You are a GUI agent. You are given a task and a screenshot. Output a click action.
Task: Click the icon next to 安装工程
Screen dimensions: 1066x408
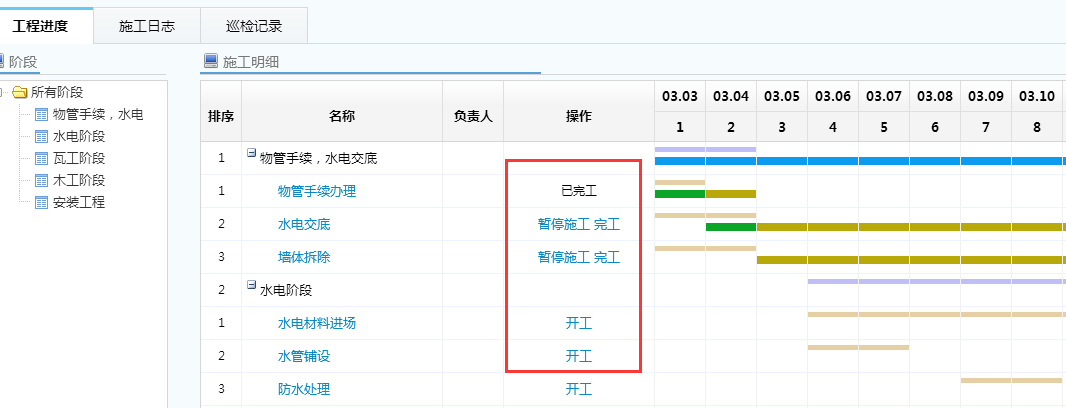(x=41, y=202)
